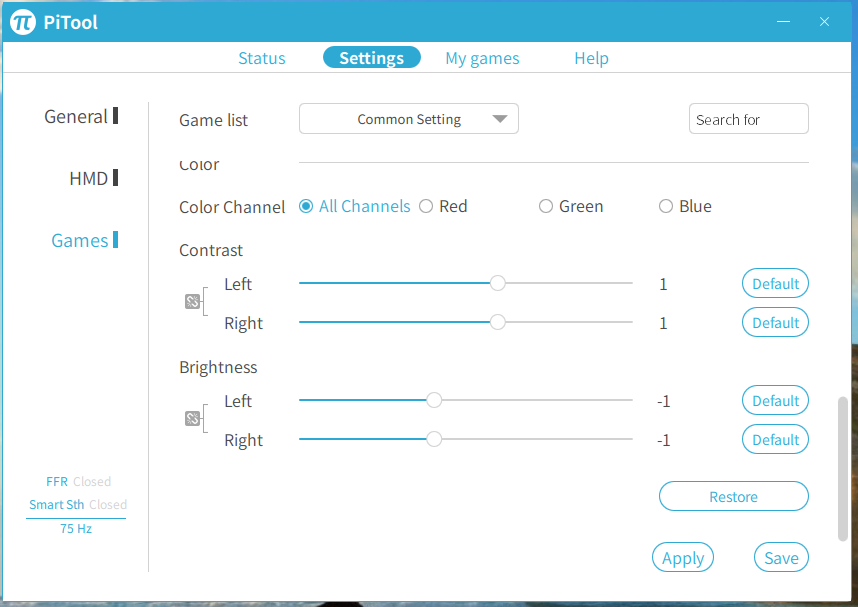858x607 pixels.
Task: Click the 75 Hz refresh rate text
Action: [x=76, y=529]
